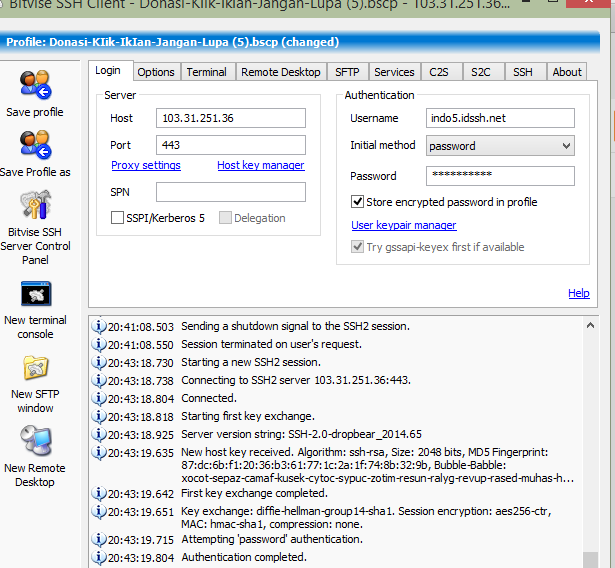This screenshot has width=615, height=568.
Task: Select the Services tab
Action: 394,72
